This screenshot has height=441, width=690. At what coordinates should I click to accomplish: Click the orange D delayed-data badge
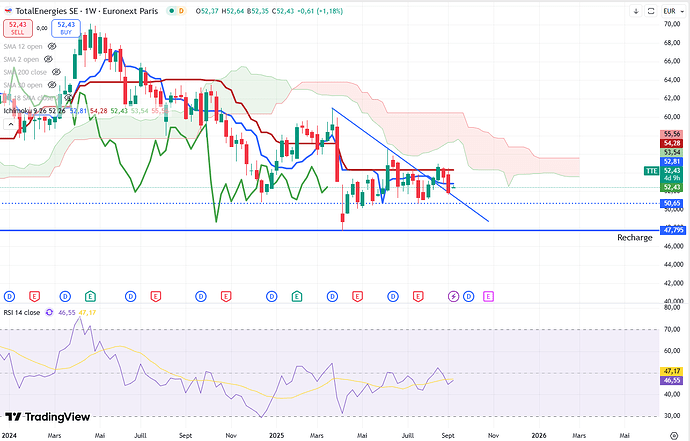coord(181,11)
